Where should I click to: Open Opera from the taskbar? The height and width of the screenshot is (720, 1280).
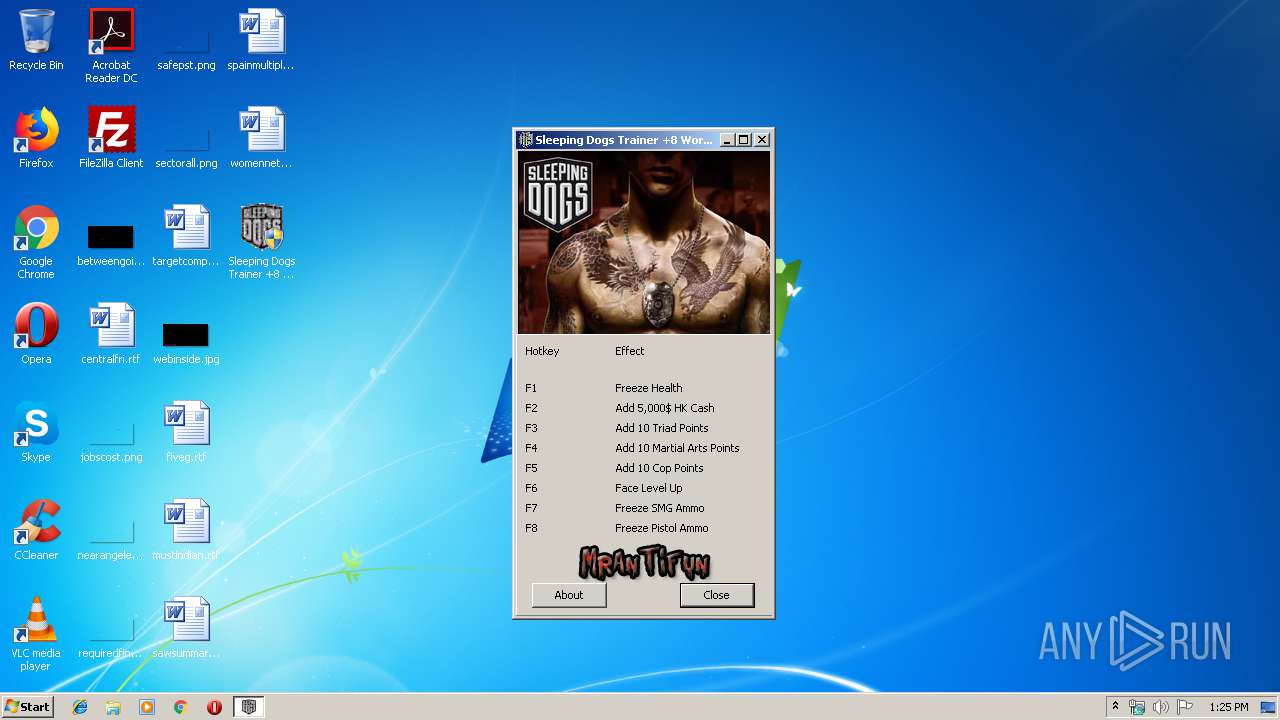click(x=214, y=707)
